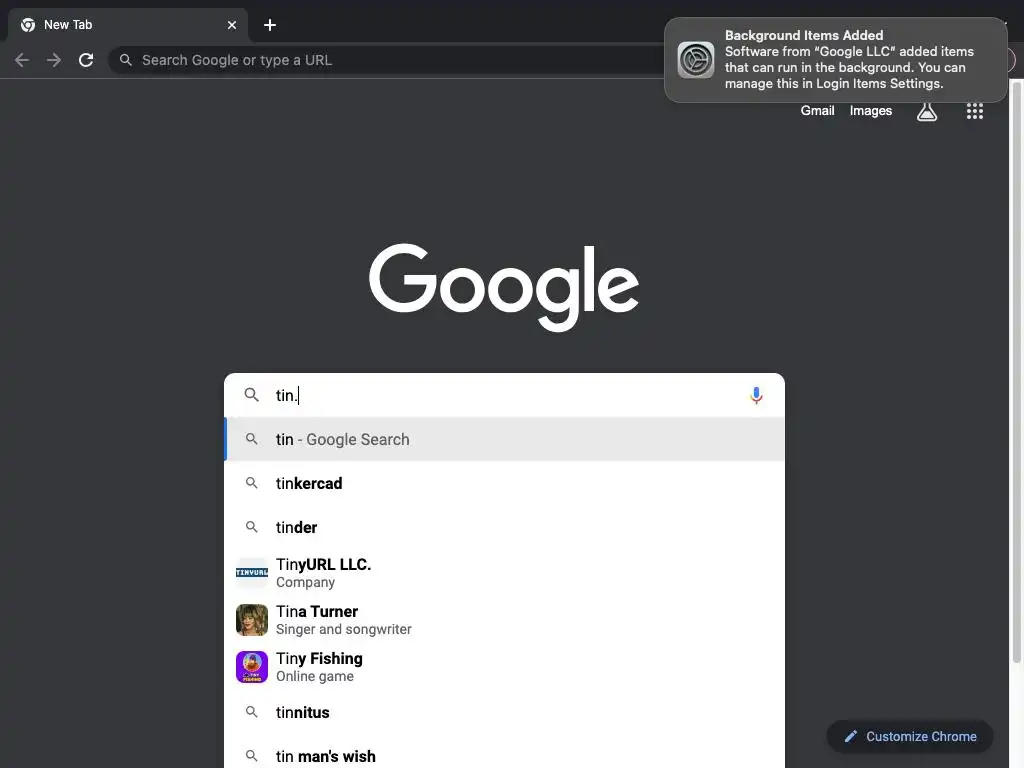Click the search icon beside tinkercad
The width and height of the screenshot is (1024, 768).
[251, 483]
